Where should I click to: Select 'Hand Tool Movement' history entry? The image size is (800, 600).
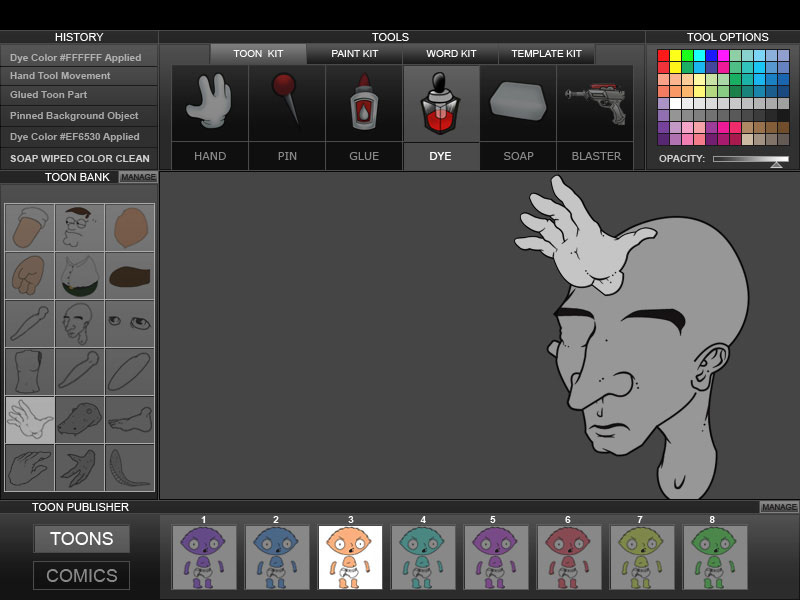point(79,76)
